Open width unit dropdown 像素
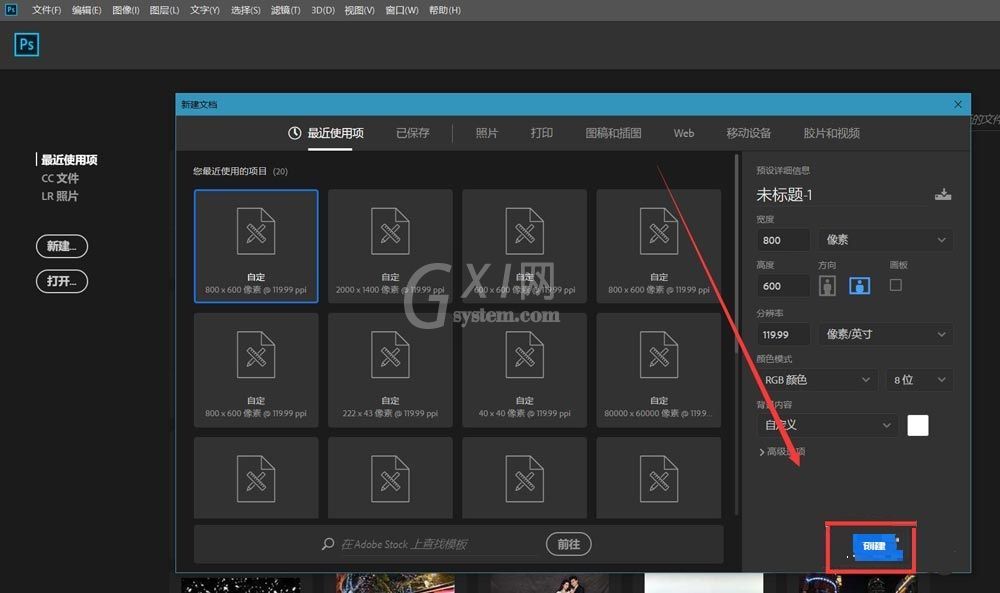 [x=886, y=240]
